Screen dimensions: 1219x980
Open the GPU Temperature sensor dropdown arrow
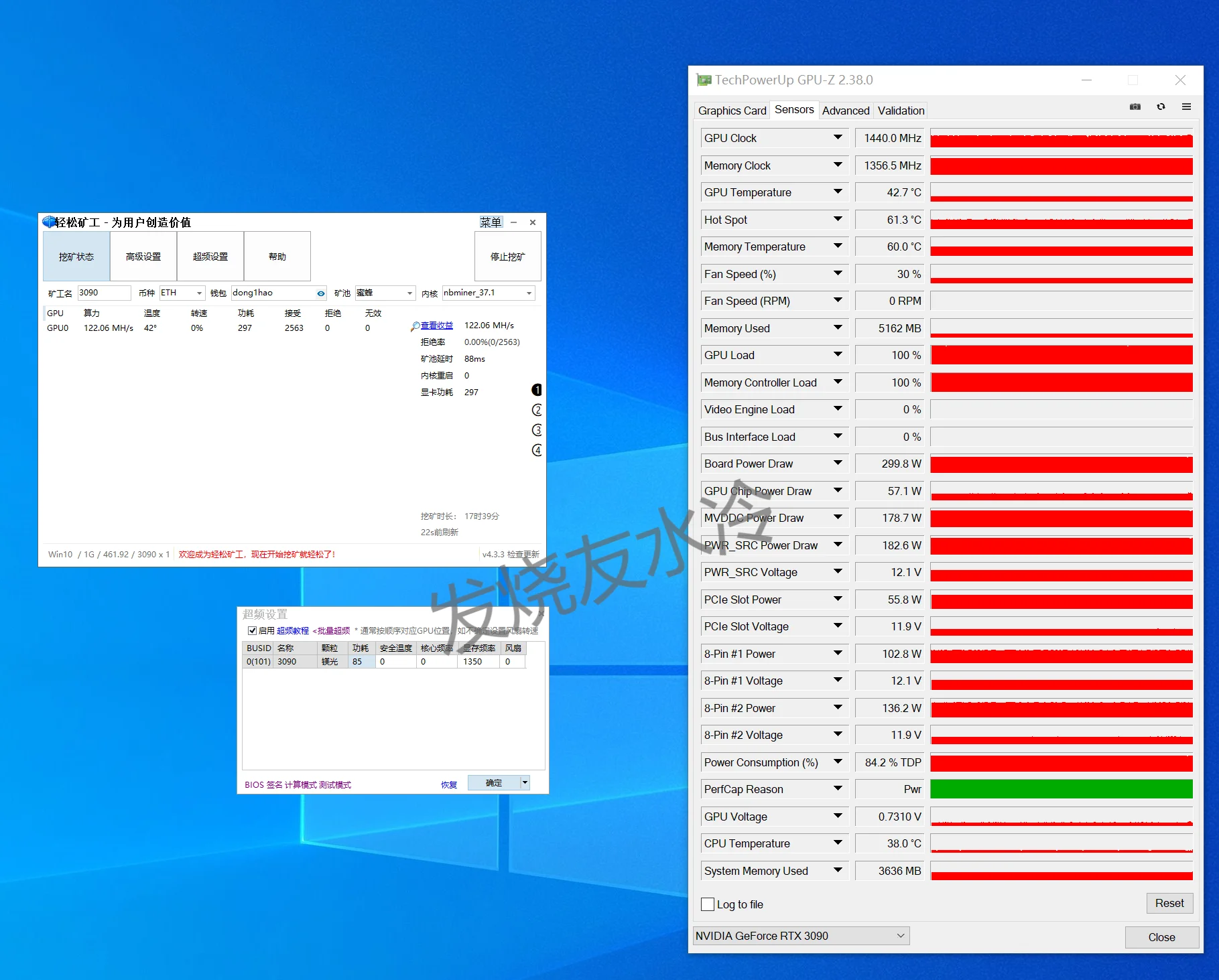[x=838, y=192]
